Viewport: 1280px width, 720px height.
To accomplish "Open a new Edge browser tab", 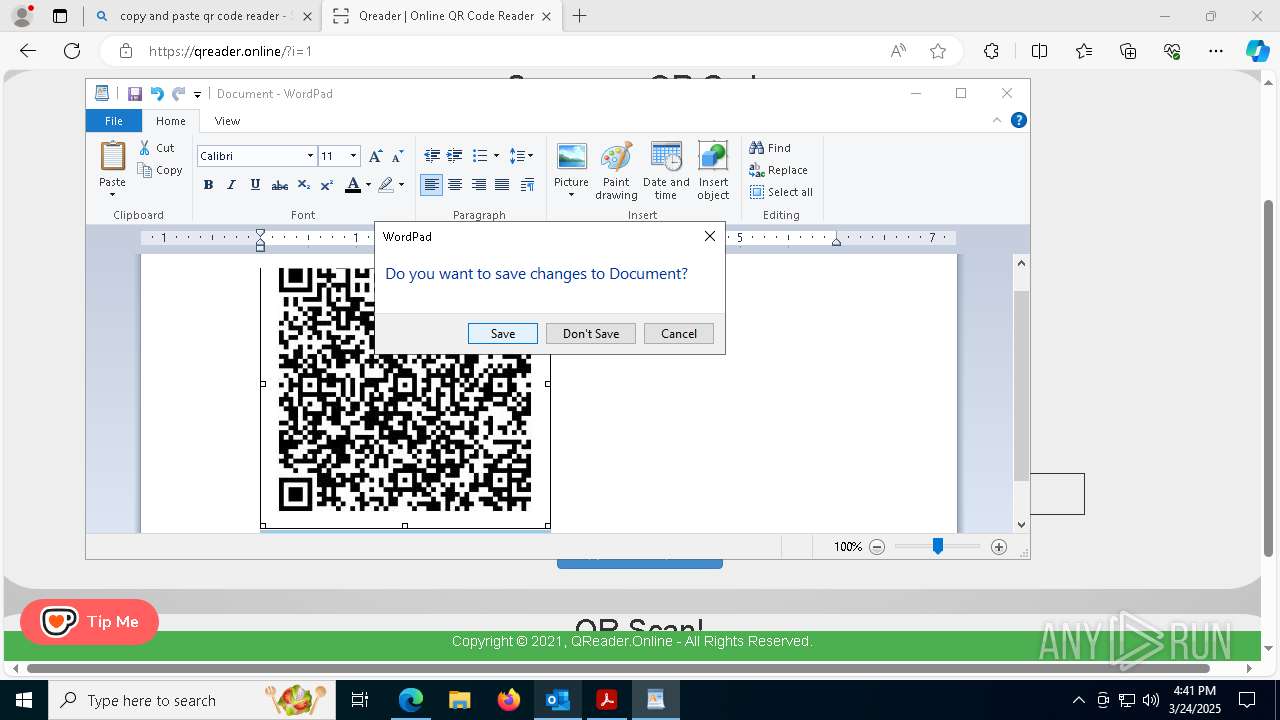I will click(x=579, y=16).
